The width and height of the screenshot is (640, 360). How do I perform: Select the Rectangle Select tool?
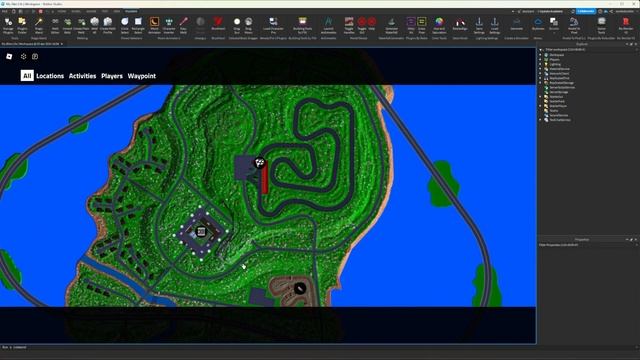(138, 25)
